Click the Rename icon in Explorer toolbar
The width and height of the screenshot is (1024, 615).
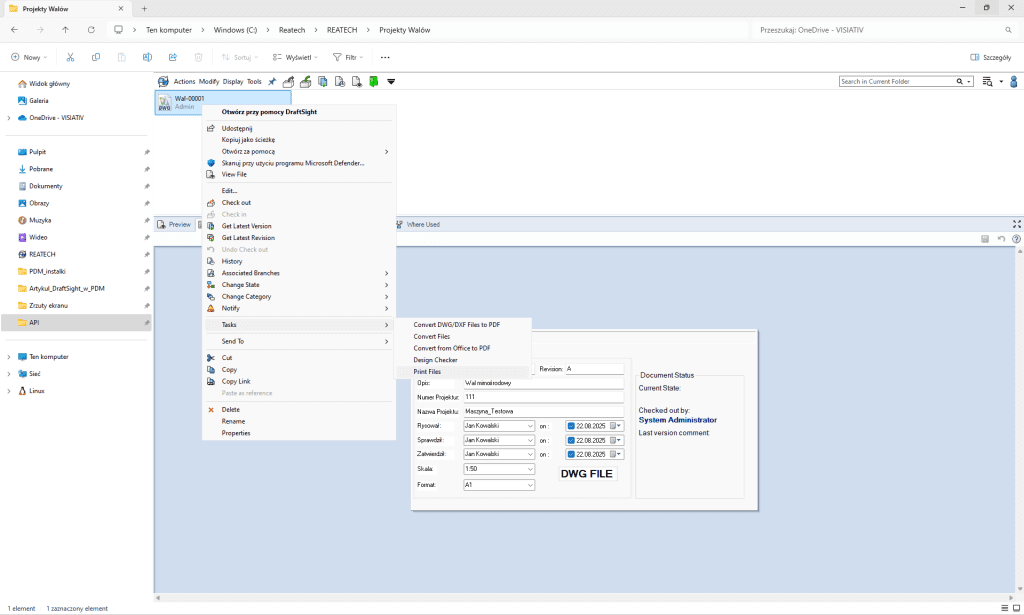click(x=147, y=57)
